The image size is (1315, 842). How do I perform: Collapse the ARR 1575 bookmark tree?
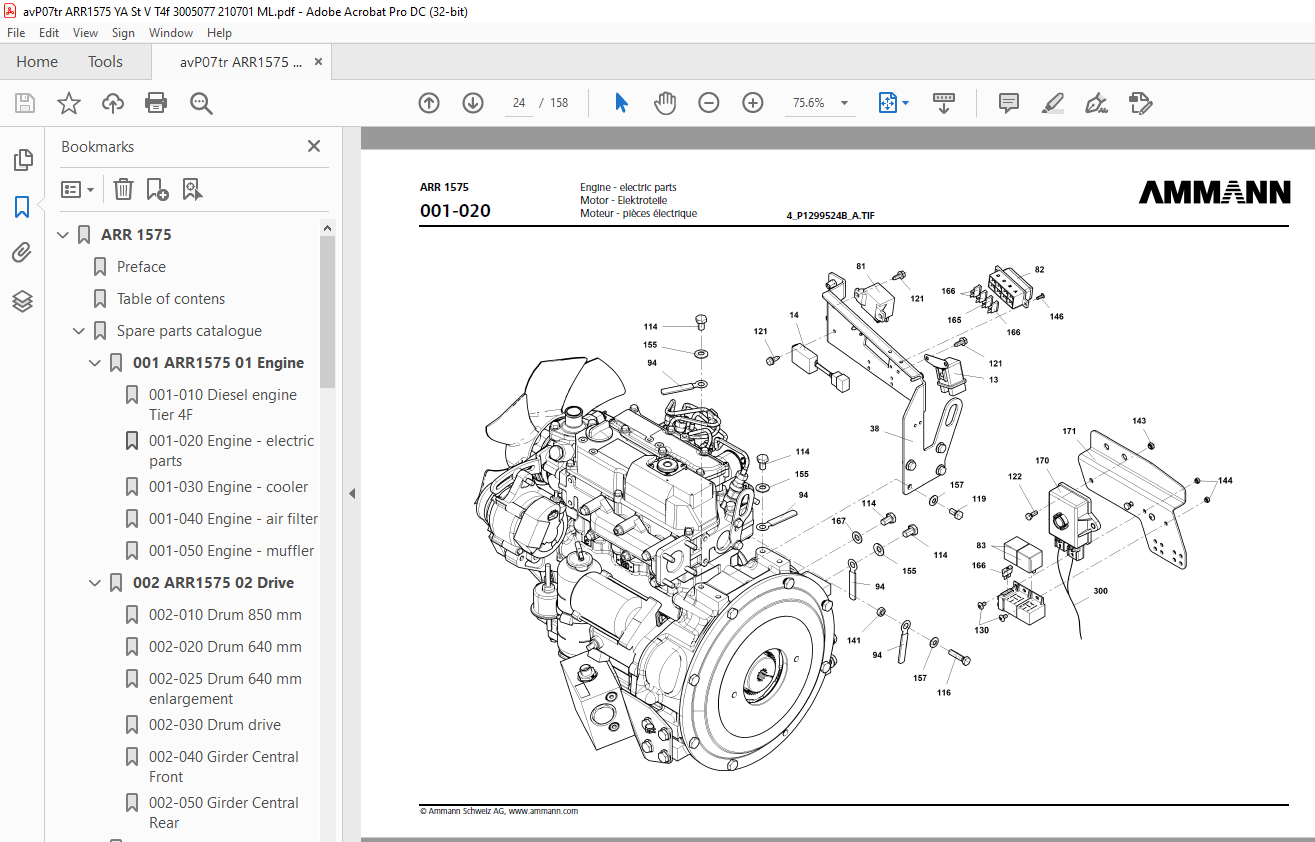tap(63, 235)
